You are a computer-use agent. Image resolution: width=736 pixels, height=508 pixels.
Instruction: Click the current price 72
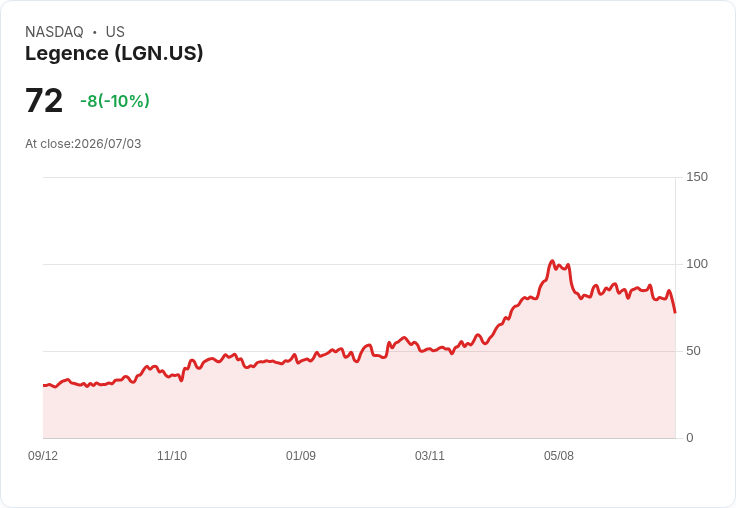44,100
